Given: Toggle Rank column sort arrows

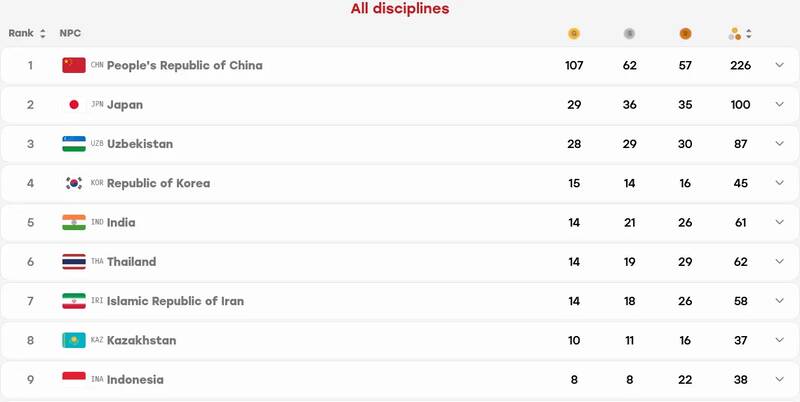Looking at the screenshot, I should pos(43,34).
